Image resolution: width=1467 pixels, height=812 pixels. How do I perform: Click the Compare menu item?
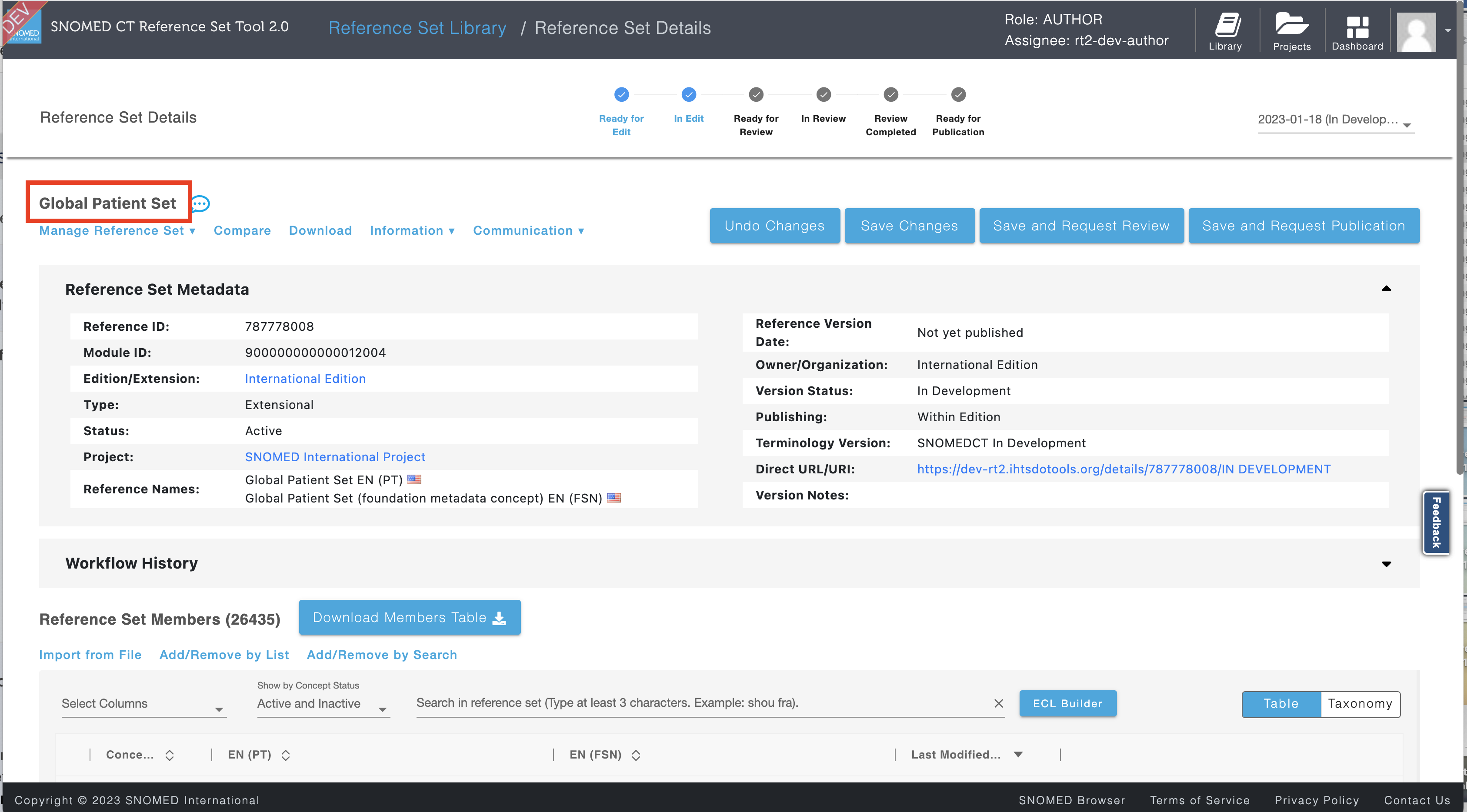coord(242,231)
